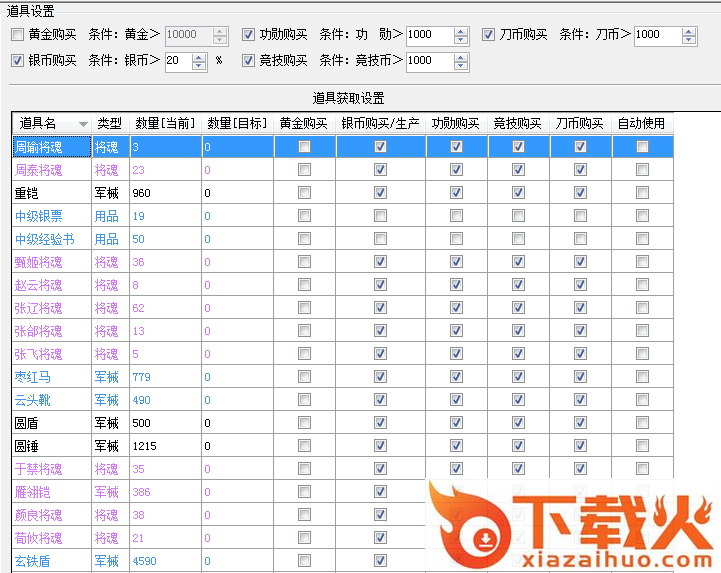Increase 功勋 threshold with up arrow

(460, 30)
